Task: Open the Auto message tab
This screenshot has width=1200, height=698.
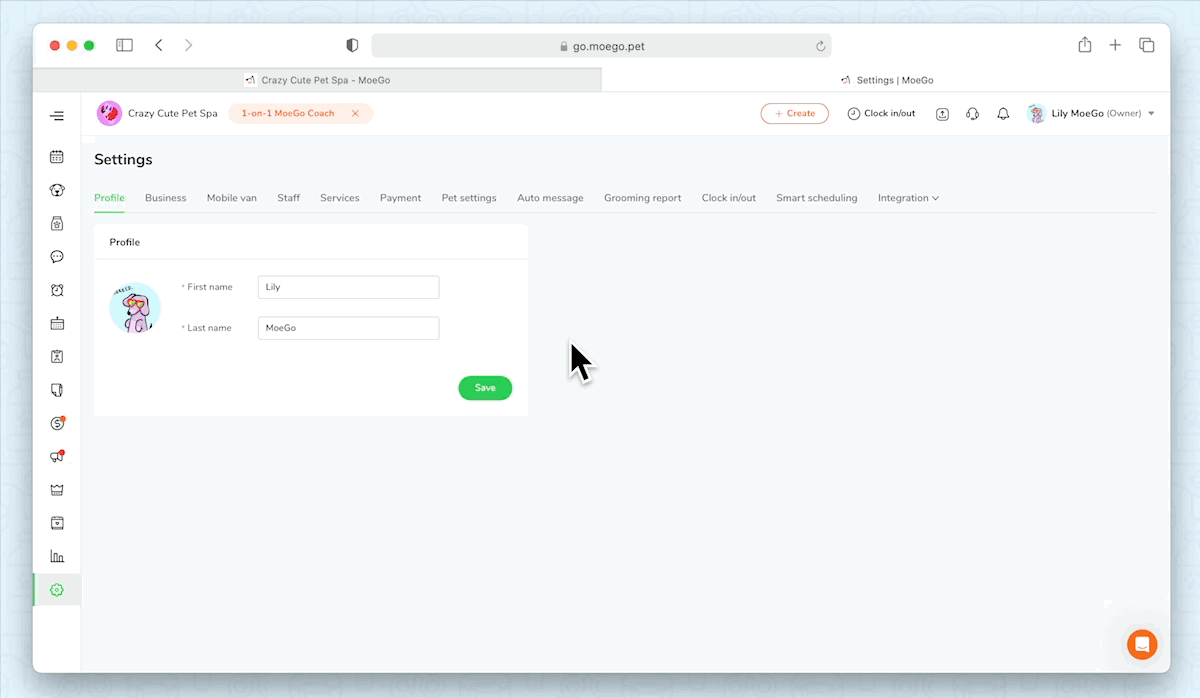Action: point(550,198)
